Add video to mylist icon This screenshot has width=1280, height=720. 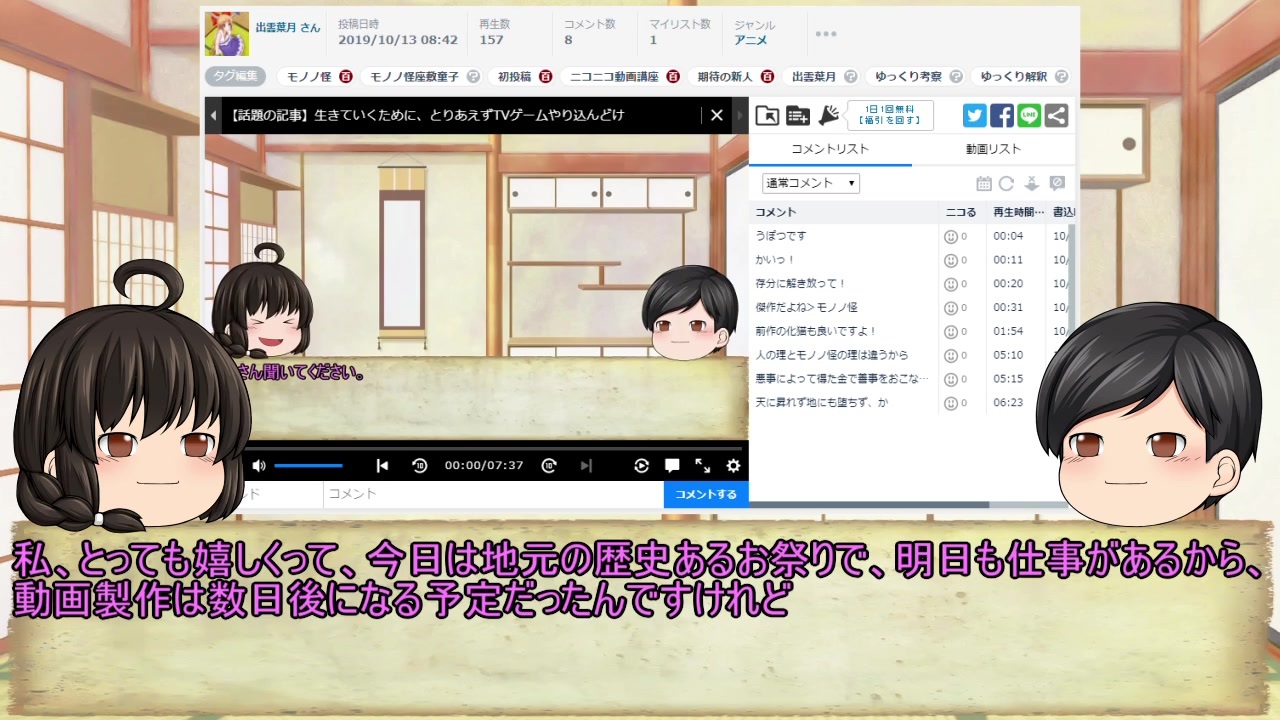(x=797, y=115)
